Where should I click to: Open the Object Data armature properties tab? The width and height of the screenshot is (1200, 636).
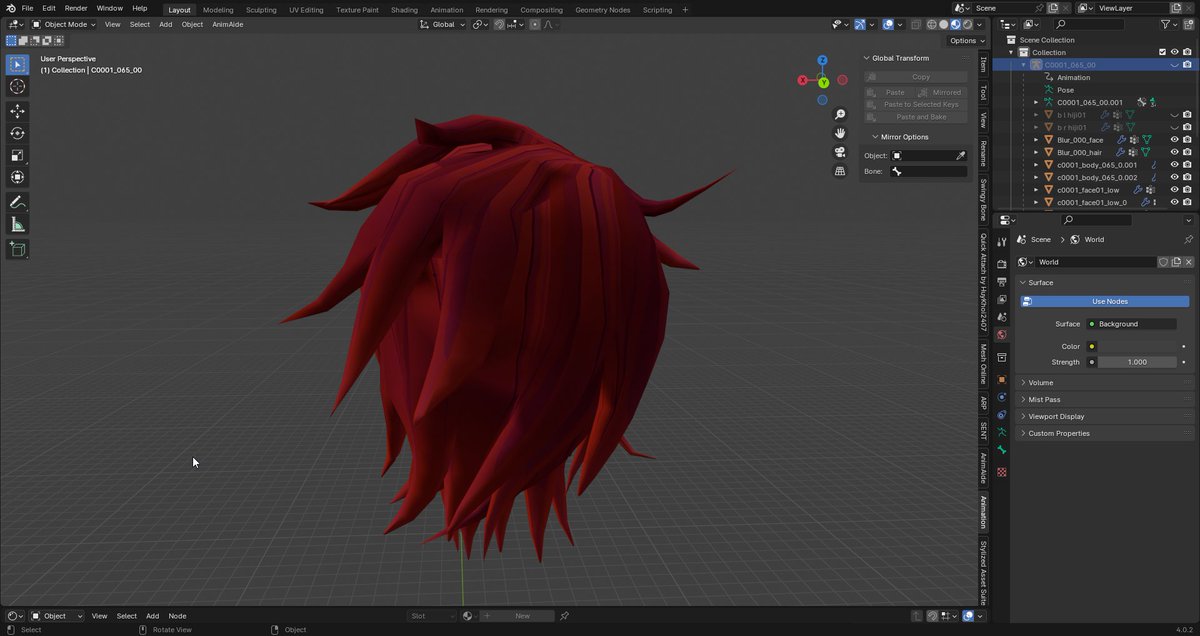1001,432
